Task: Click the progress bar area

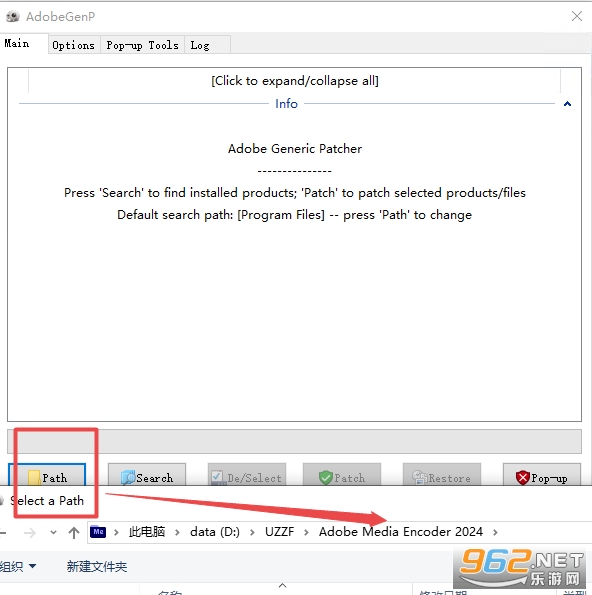Action: (x=294, y=441)
